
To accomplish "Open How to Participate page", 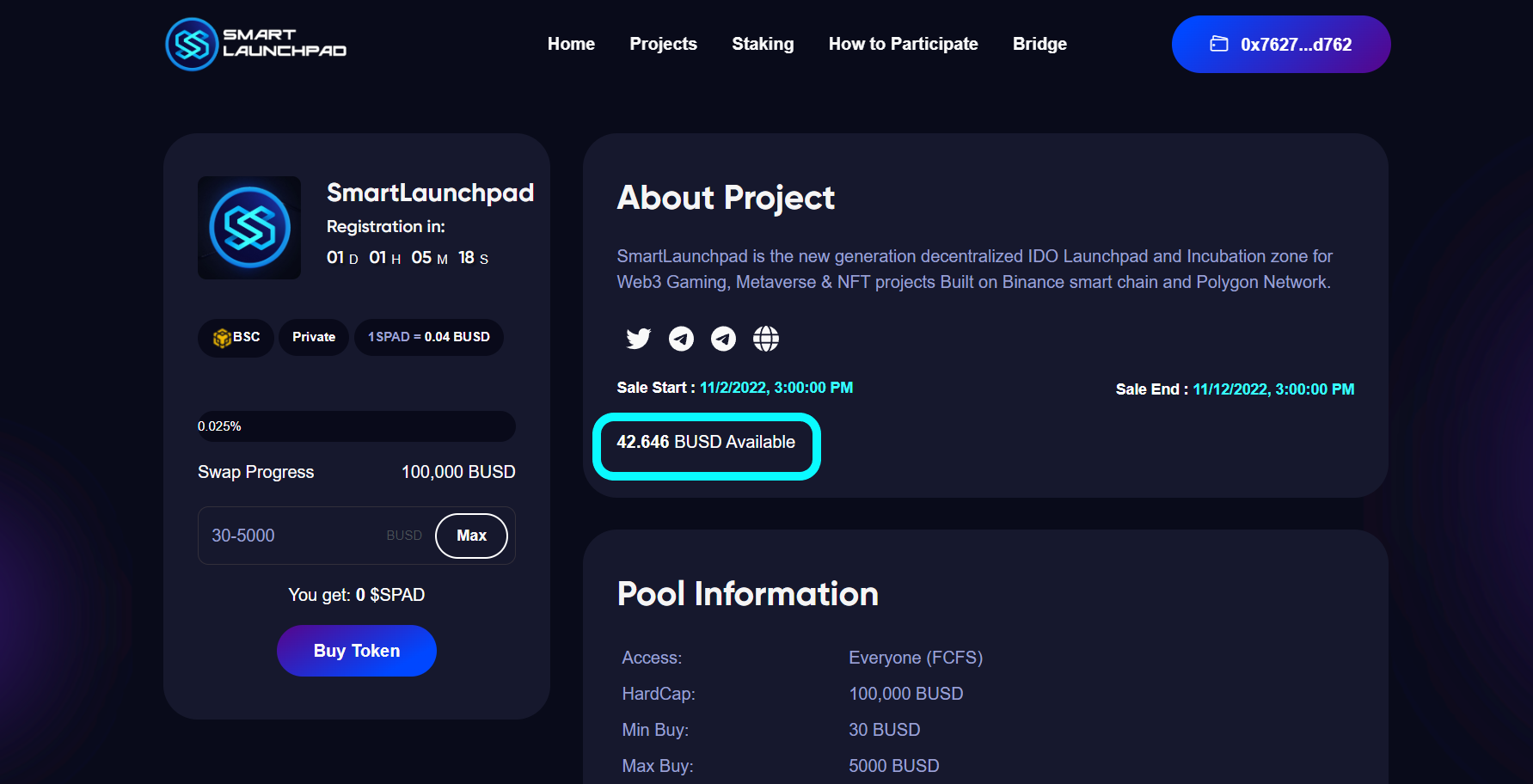I will click(903, 44).
